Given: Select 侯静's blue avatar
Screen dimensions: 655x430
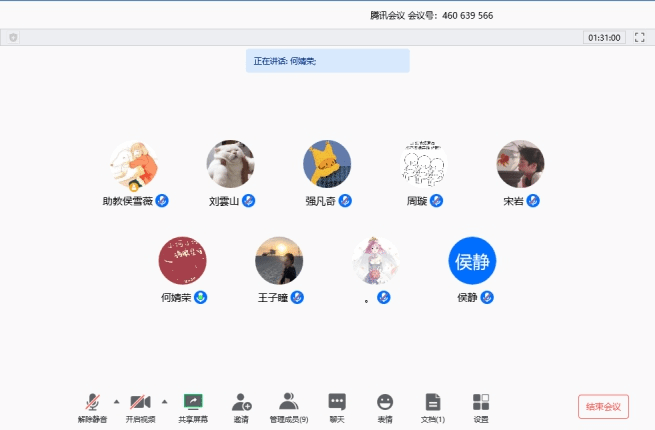Looking at the screenshot, I should pyautogui.click(x=472, y=261).
